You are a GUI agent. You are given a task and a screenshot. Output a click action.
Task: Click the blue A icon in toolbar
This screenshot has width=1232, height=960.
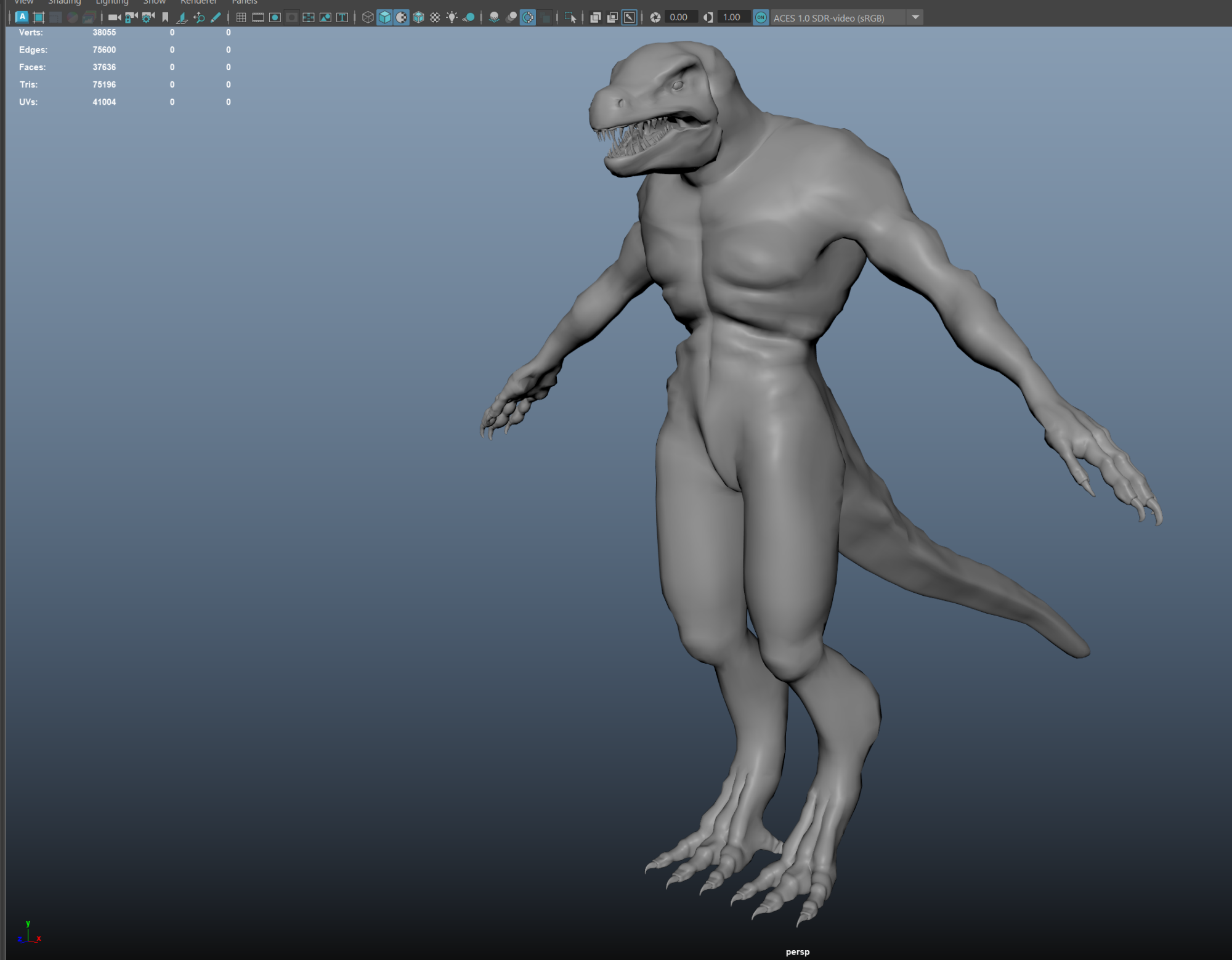tap(22, 17)
